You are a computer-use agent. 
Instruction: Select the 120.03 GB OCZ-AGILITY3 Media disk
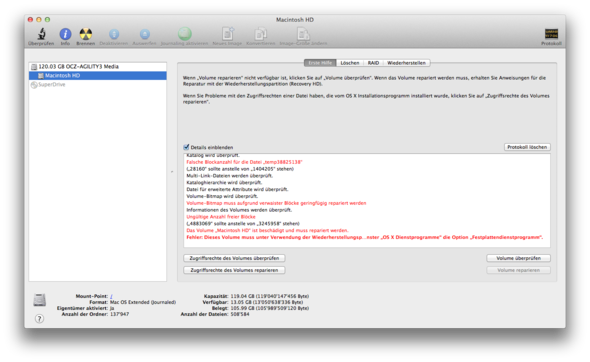98,67
